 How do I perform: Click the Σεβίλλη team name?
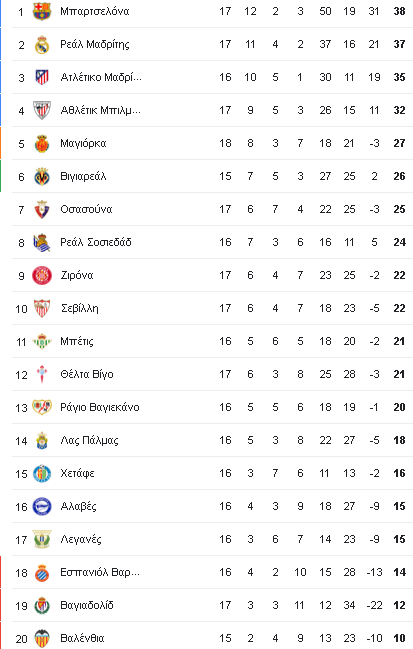point(79,309)
